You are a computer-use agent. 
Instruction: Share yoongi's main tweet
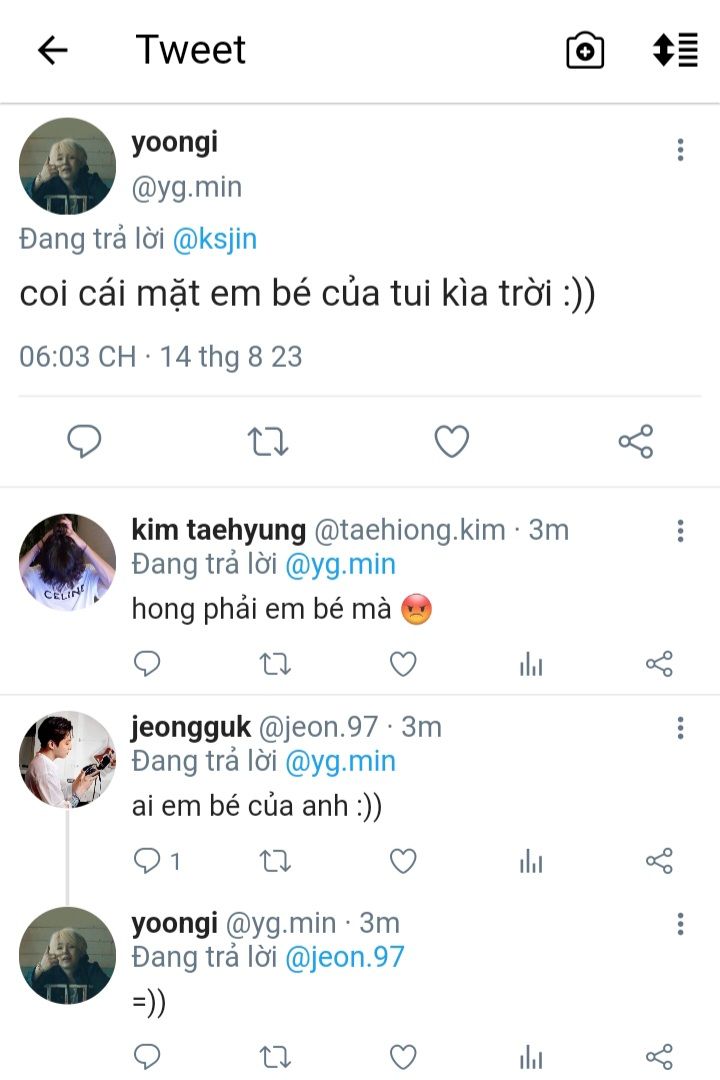pyautogui.click(x=635, y=441)
